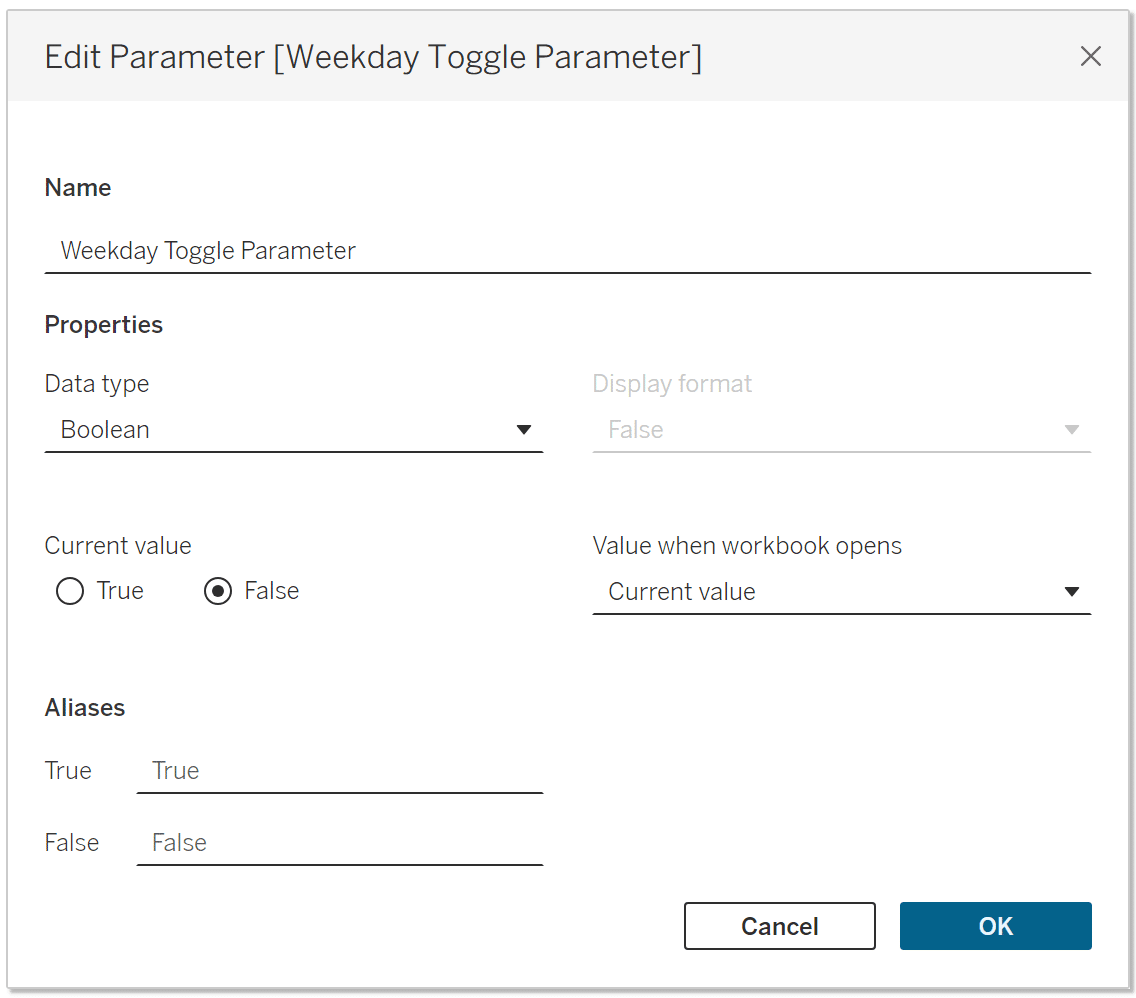This screenshot has width=1136, height=998.
Task: Click the arrow of the Value when workbook opens dropdown
Action: 1072,592
